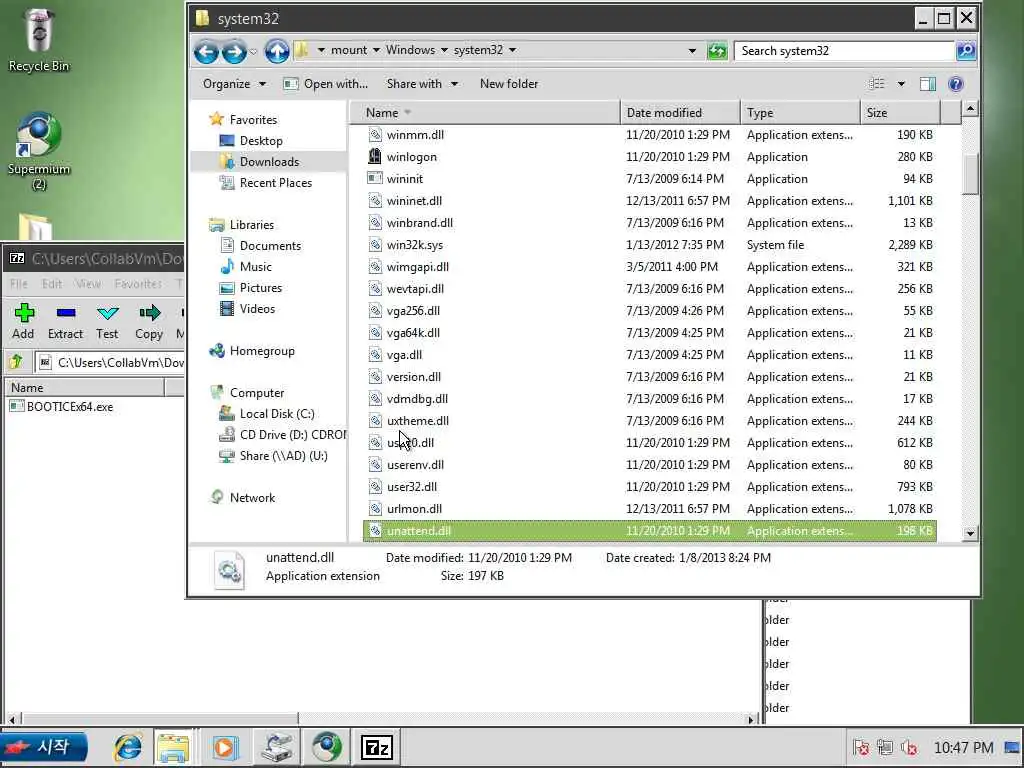Viewport: 1024px width, 768px height.
Task: Expand the system32 breadcrumb dropdown arrow
Action: tap(513, 50)
